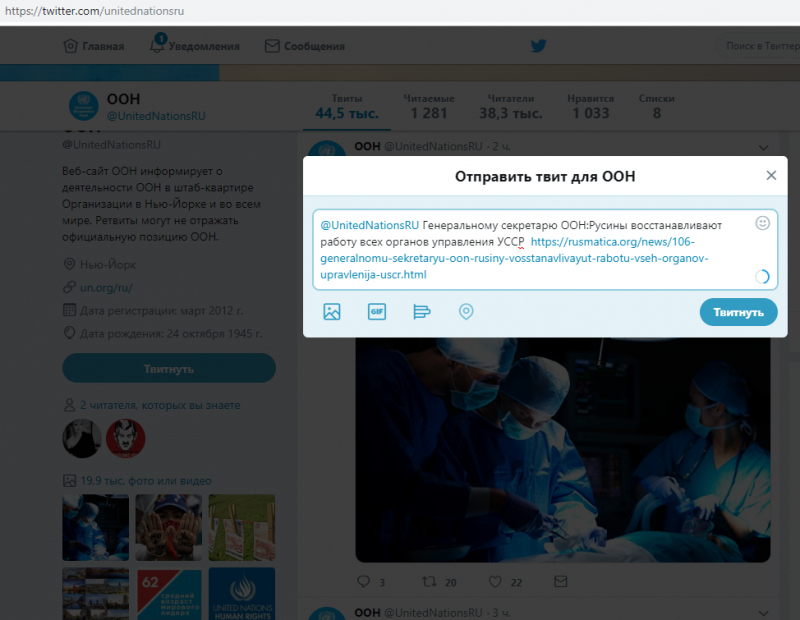The image size is (800, 620).
Task: Add a poll to the tweet
Action: [x=421, y=311]
